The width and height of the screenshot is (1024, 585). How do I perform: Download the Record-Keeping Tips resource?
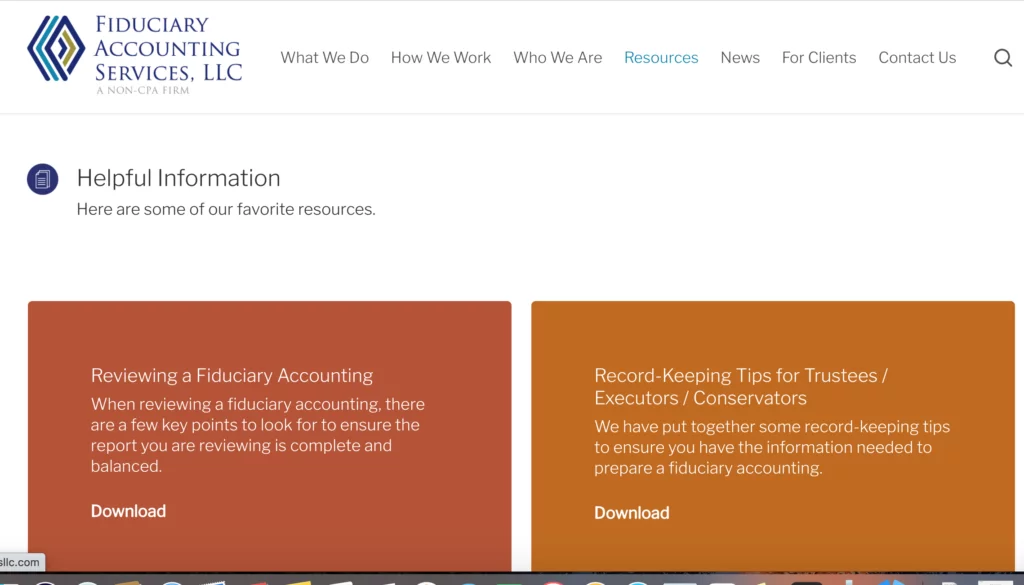click(631, 513)
